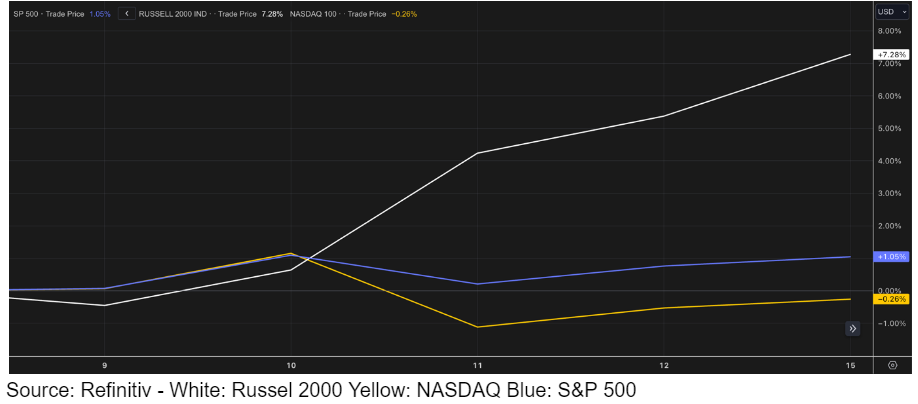This screenshot has width=918, height=404.
Task: Click the blue 1.05% SP 500 value
Action: (x=100, y=14)
